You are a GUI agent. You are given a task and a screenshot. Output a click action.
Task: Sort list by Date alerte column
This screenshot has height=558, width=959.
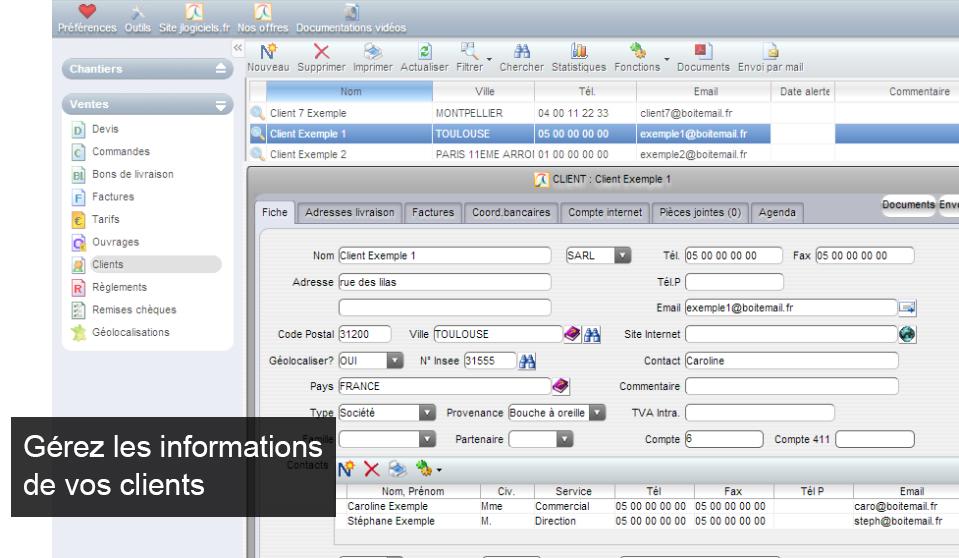point(804,91)
